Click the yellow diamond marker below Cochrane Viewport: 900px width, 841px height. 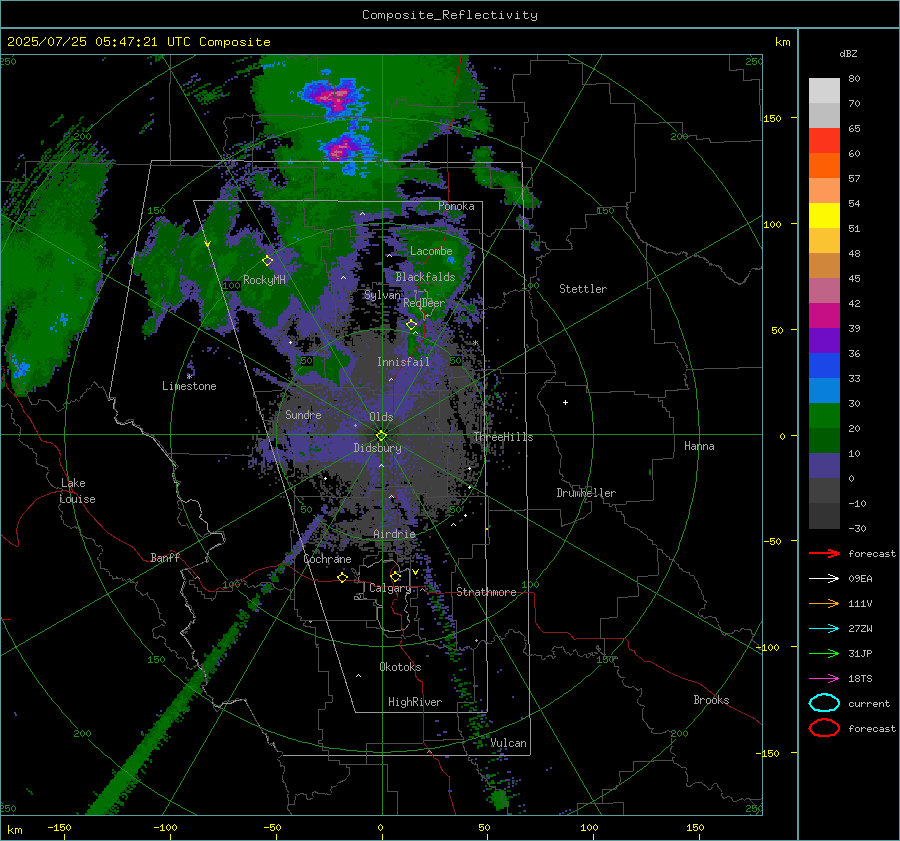[343, 577]
